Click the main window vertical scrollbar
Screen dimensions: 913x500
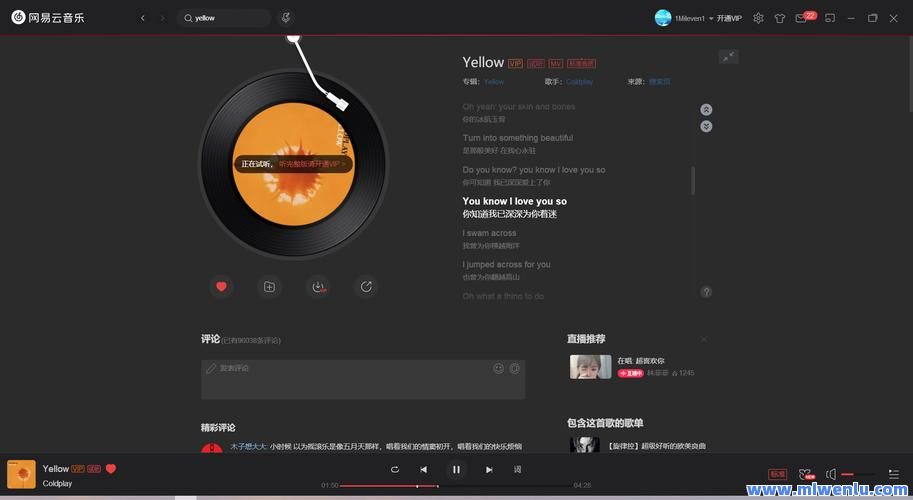[910, 73]
